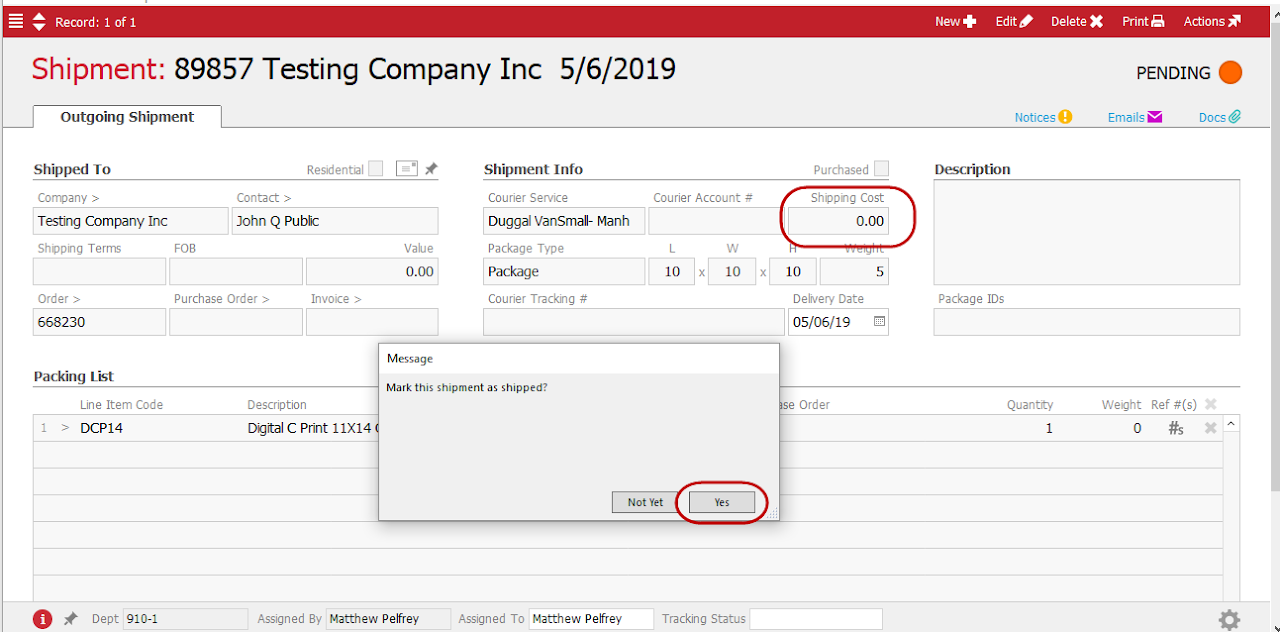Click the Invoice field

(372, 322)
